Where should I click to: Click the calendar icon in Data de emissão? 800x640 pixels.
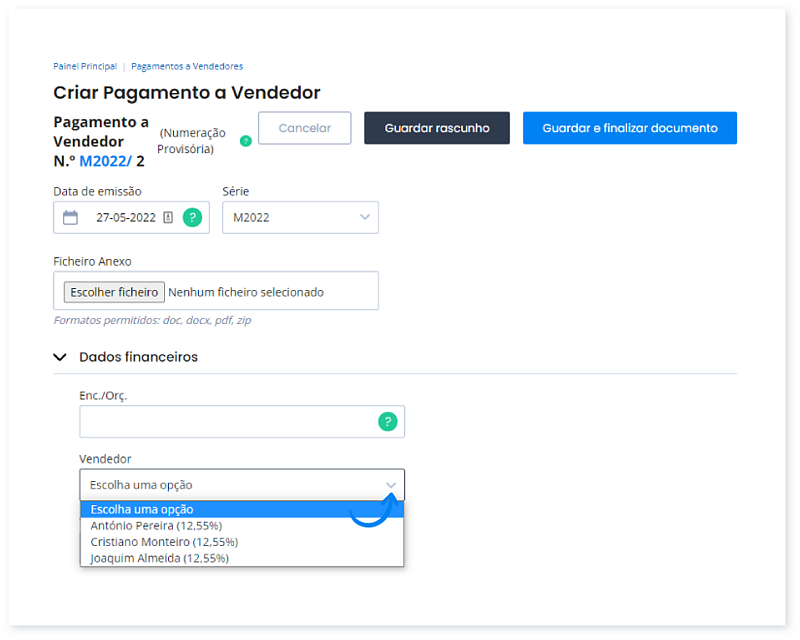click(70, 217)
